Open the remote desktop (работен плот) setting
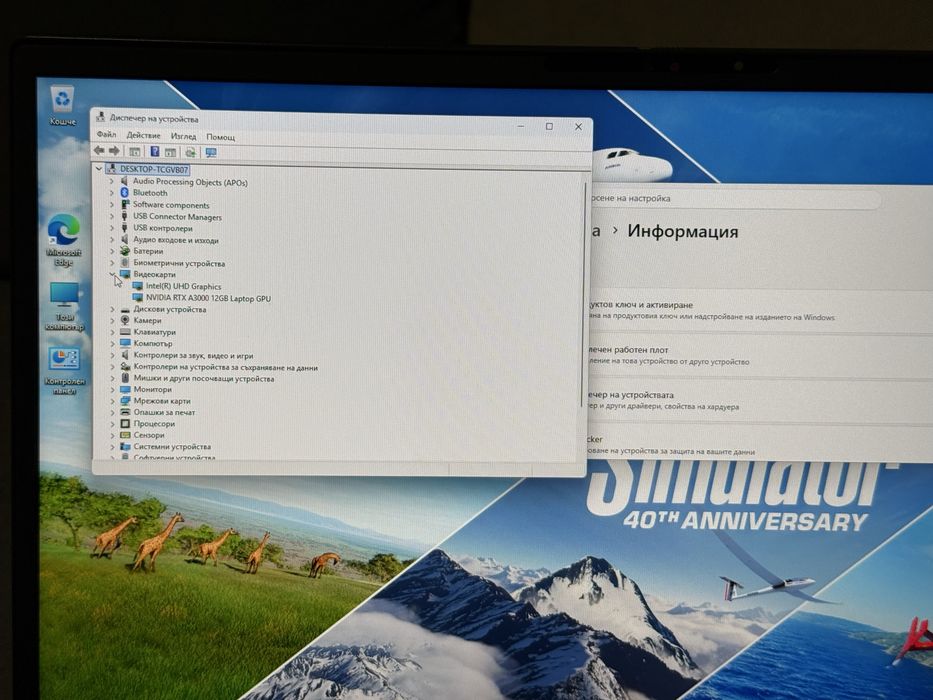 pyautogui.click(x=760, y=355)
